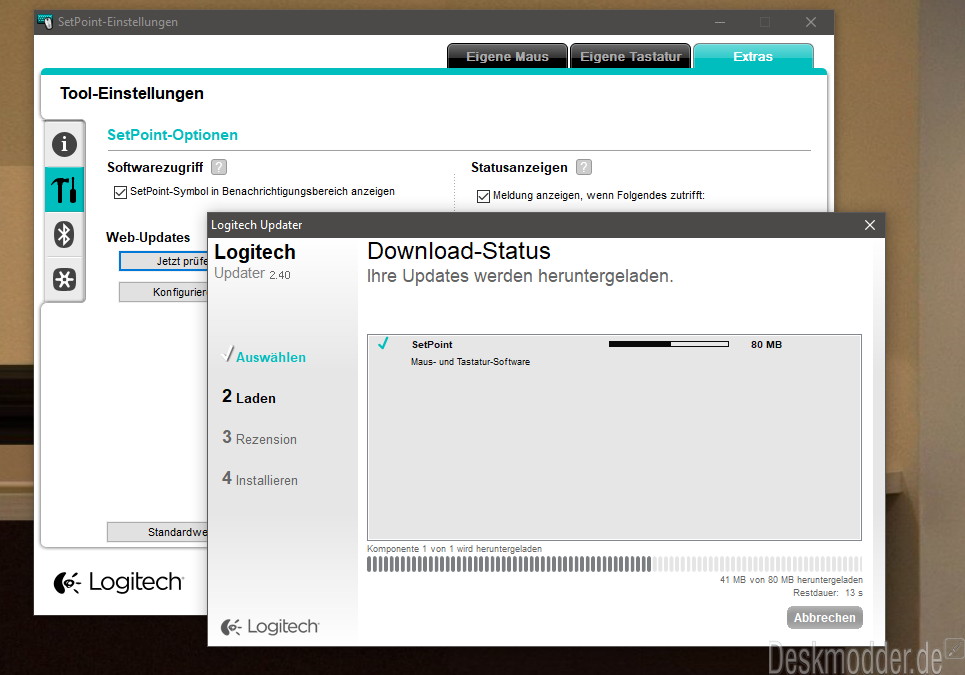
Task: Click the Laden step in Updater
Action: [249, 397]
